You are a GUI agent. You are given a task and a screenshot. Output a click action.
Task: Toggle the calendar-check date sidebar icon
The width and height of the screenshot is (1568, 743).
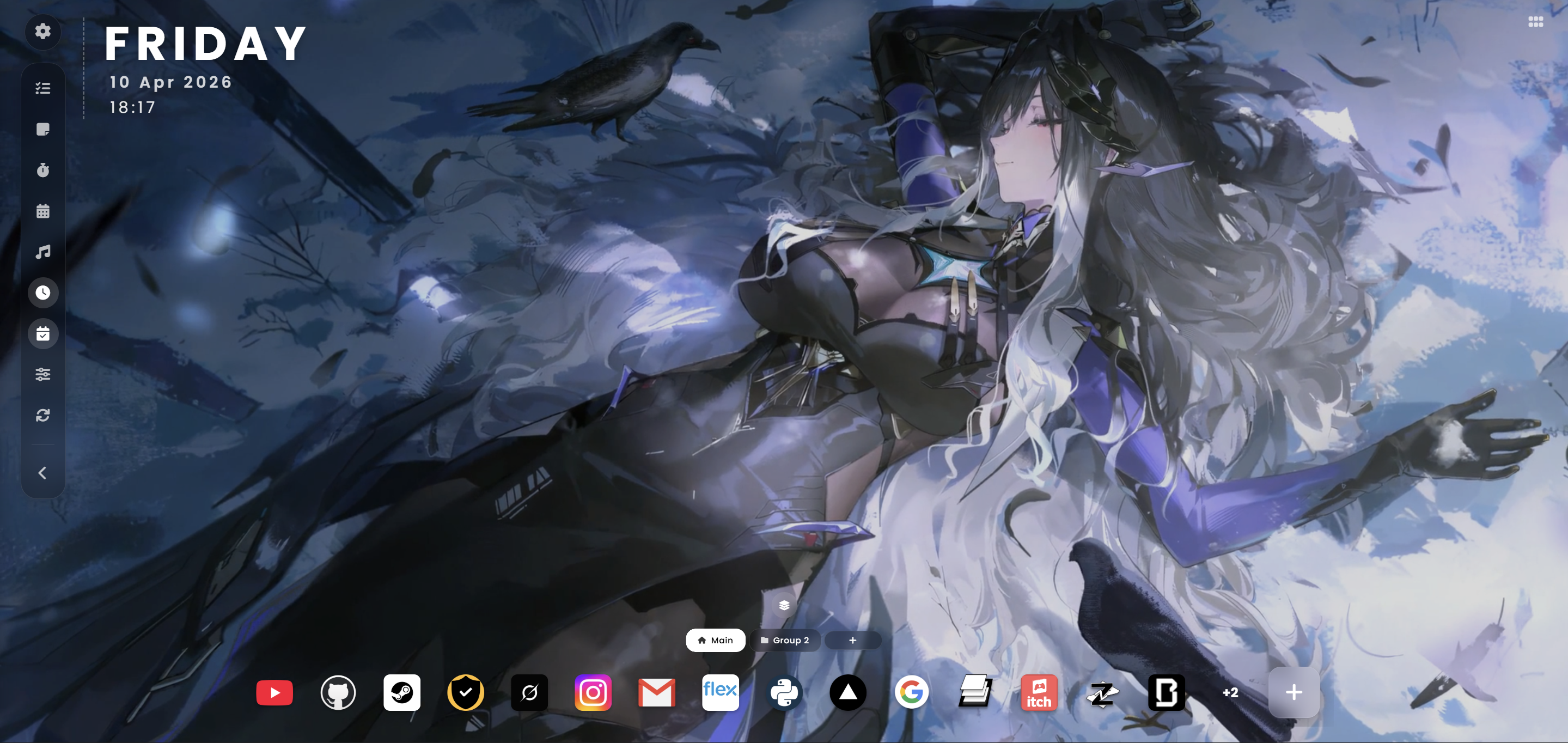(42, 334)
